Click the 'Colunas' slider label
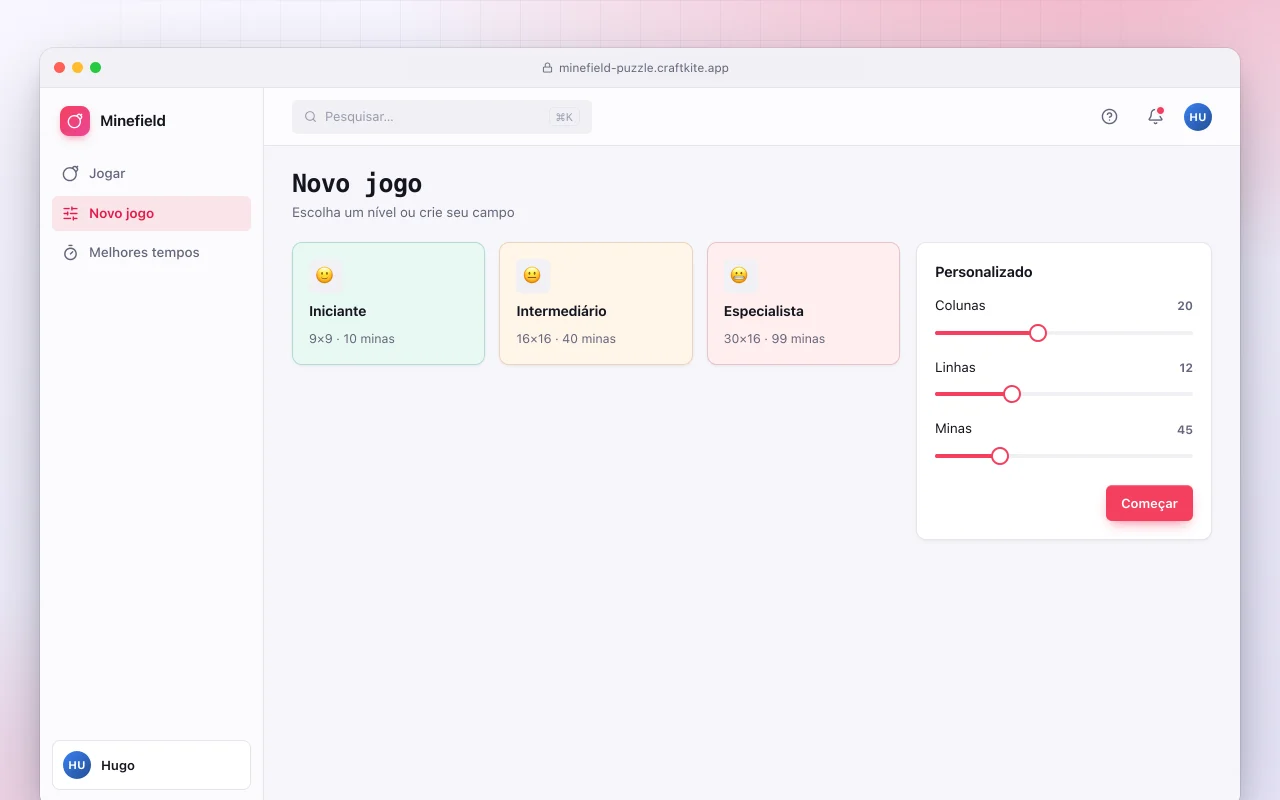1280x800 pixels. tap(960, 306)
